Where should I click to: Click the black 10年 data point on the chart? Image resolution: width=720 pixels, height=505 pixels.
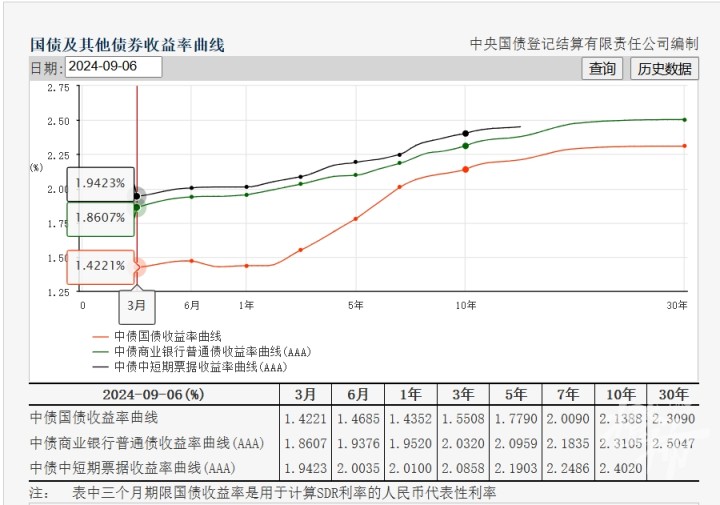466,134
